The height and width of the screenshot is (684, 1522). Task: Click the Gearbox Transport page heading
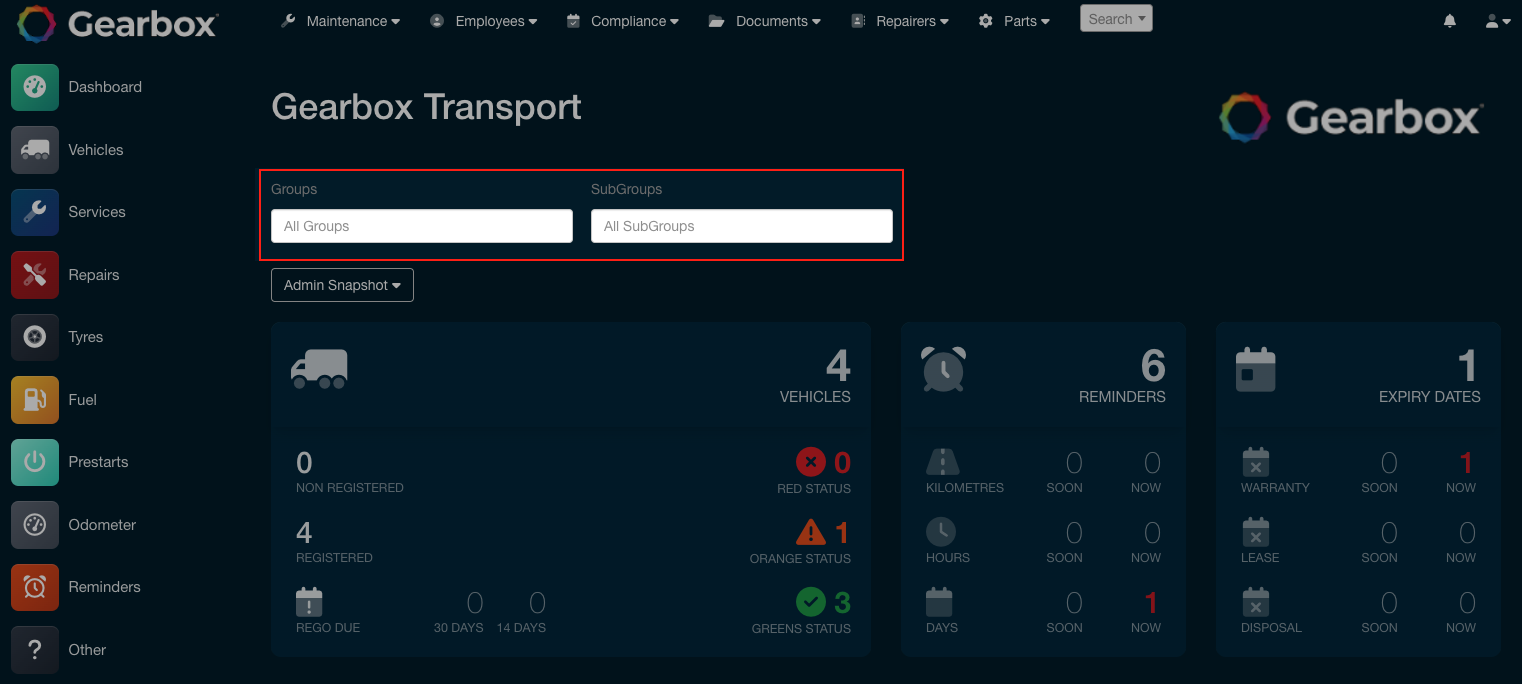point(426,107)
